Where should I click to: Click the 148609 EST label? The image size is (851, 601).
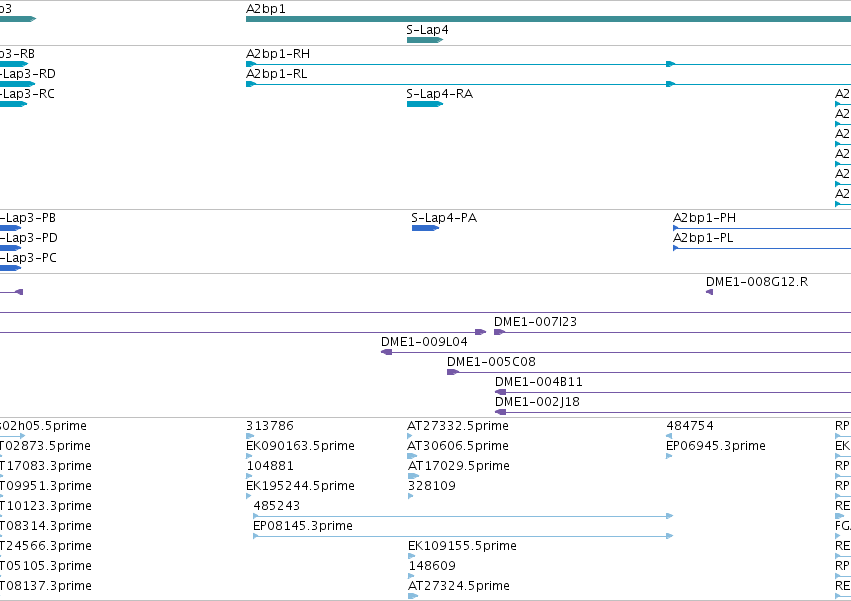click(x=431, y=566)
